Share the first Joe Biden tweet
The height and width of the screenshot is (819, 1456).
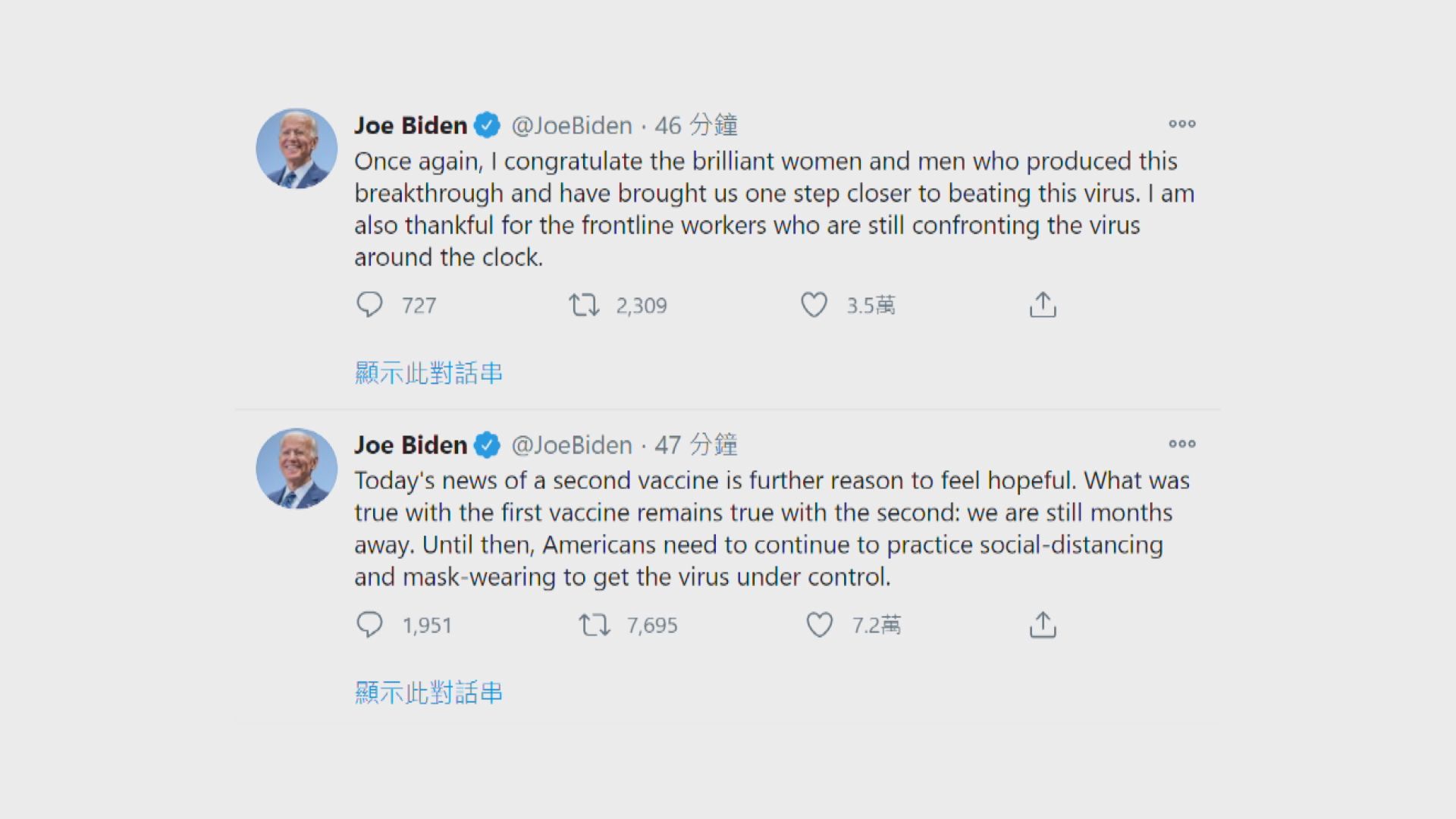1043,305
